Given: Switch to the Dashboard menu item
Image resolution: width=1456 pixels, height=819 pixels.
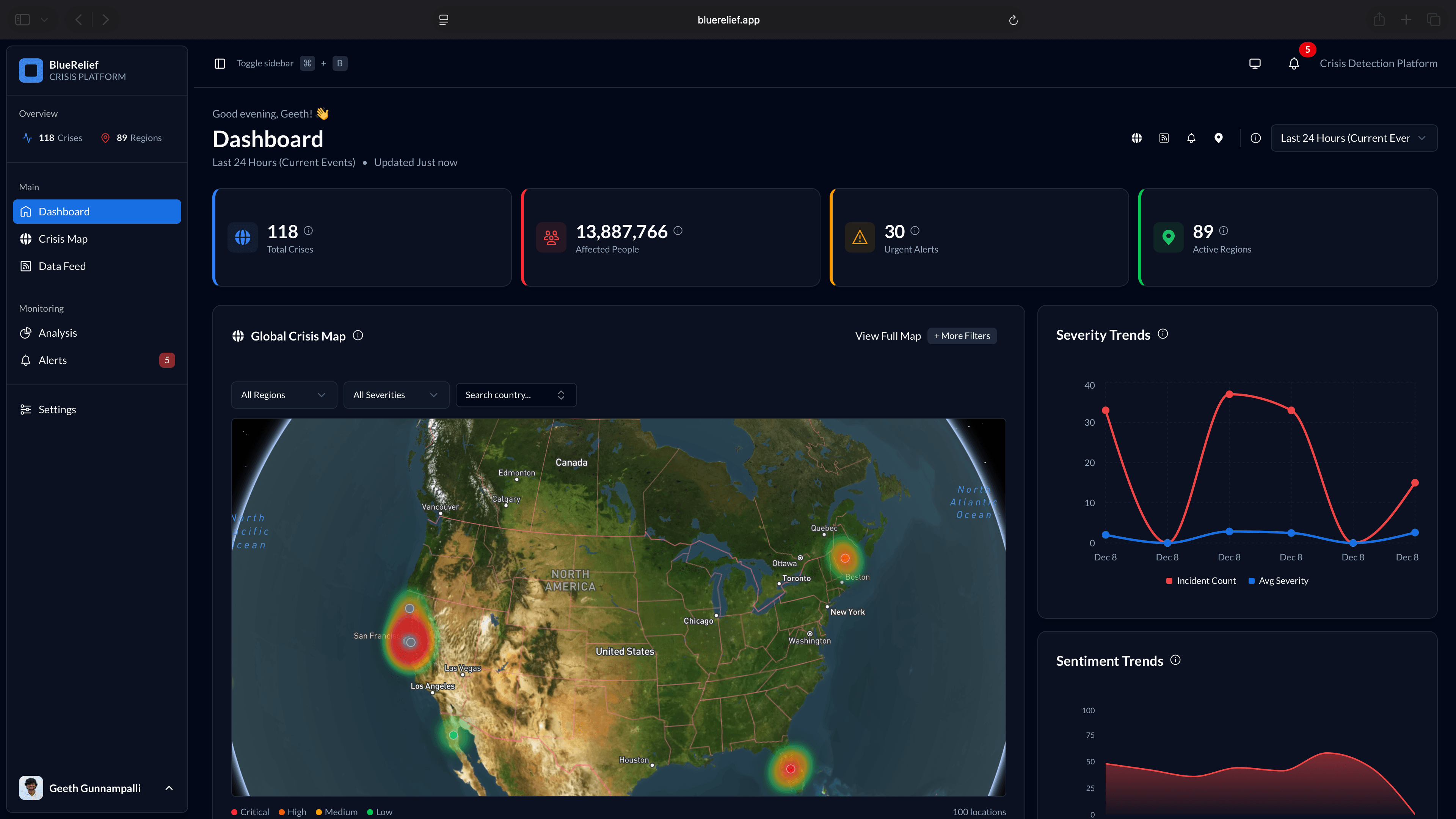Looking at the screenshot, I should (x=64, y=212).
